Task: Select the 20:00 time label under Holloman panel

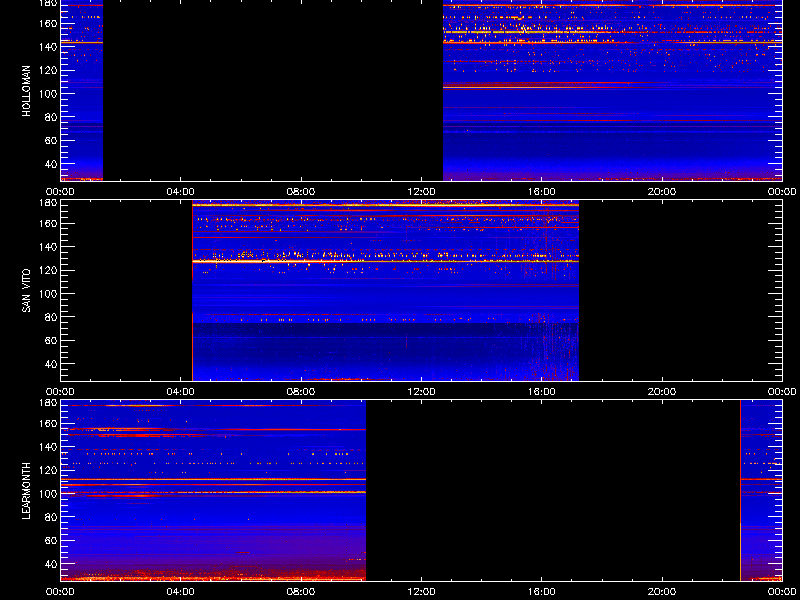Action: [662, 192]
